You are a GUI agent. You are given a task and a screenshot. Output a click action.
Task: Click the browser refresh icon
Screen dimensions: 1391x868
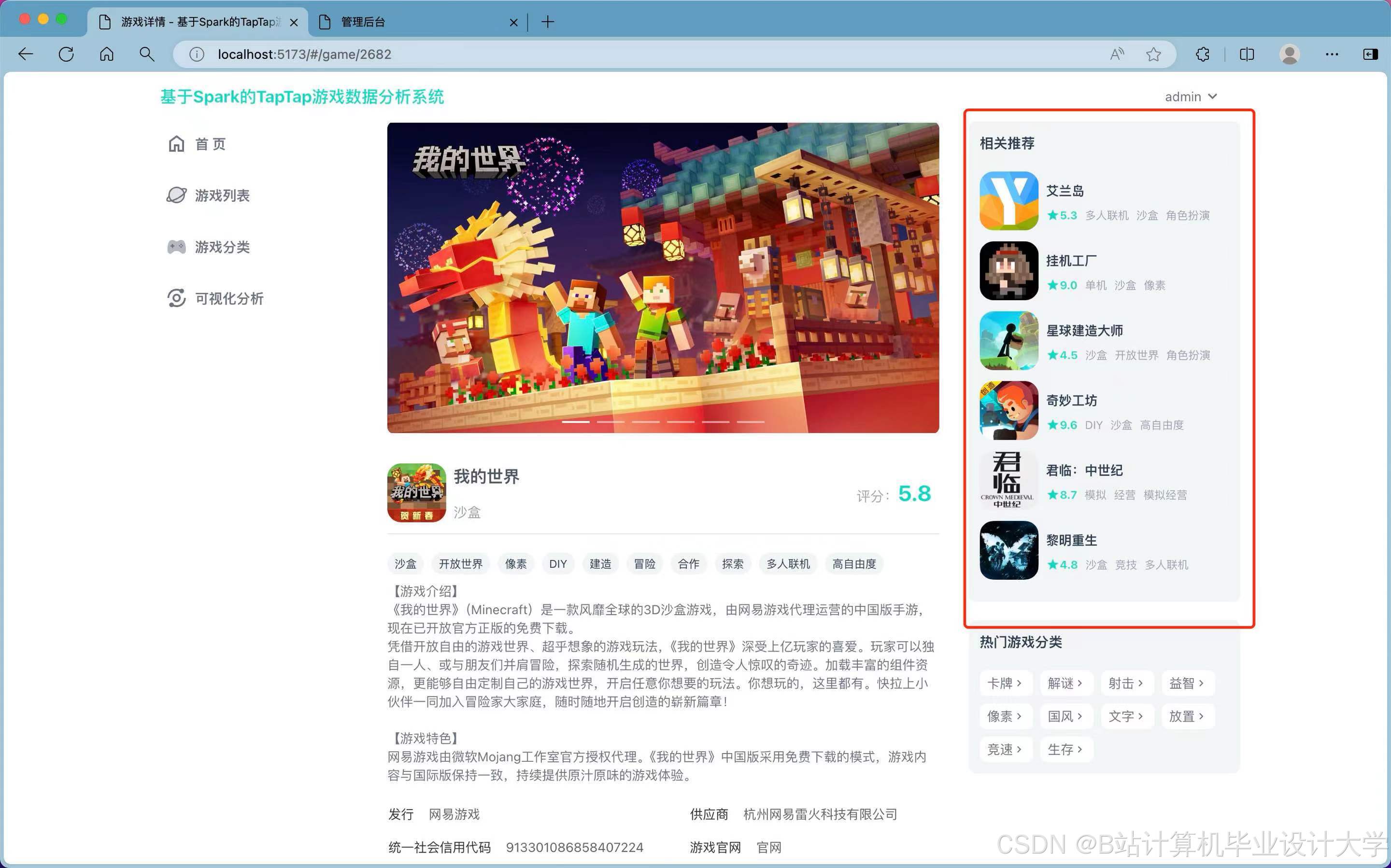(66, 55)
